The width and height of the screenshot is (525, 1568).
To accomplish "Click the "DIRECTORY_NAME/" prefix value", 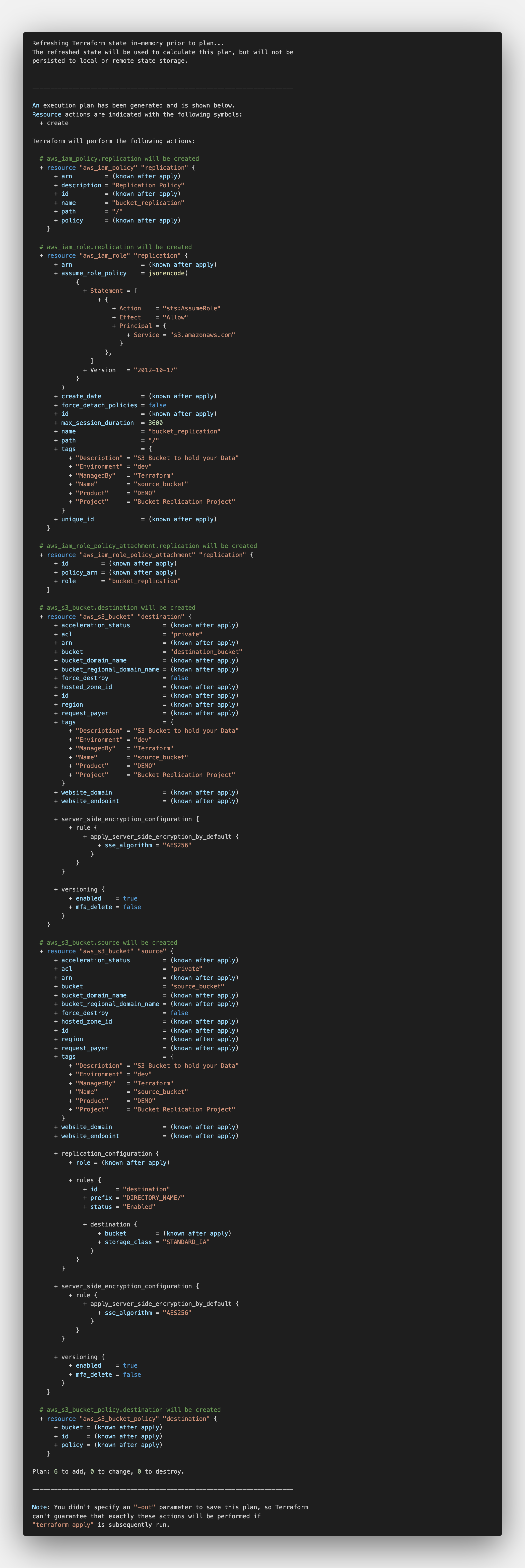I will [153, 1198].
